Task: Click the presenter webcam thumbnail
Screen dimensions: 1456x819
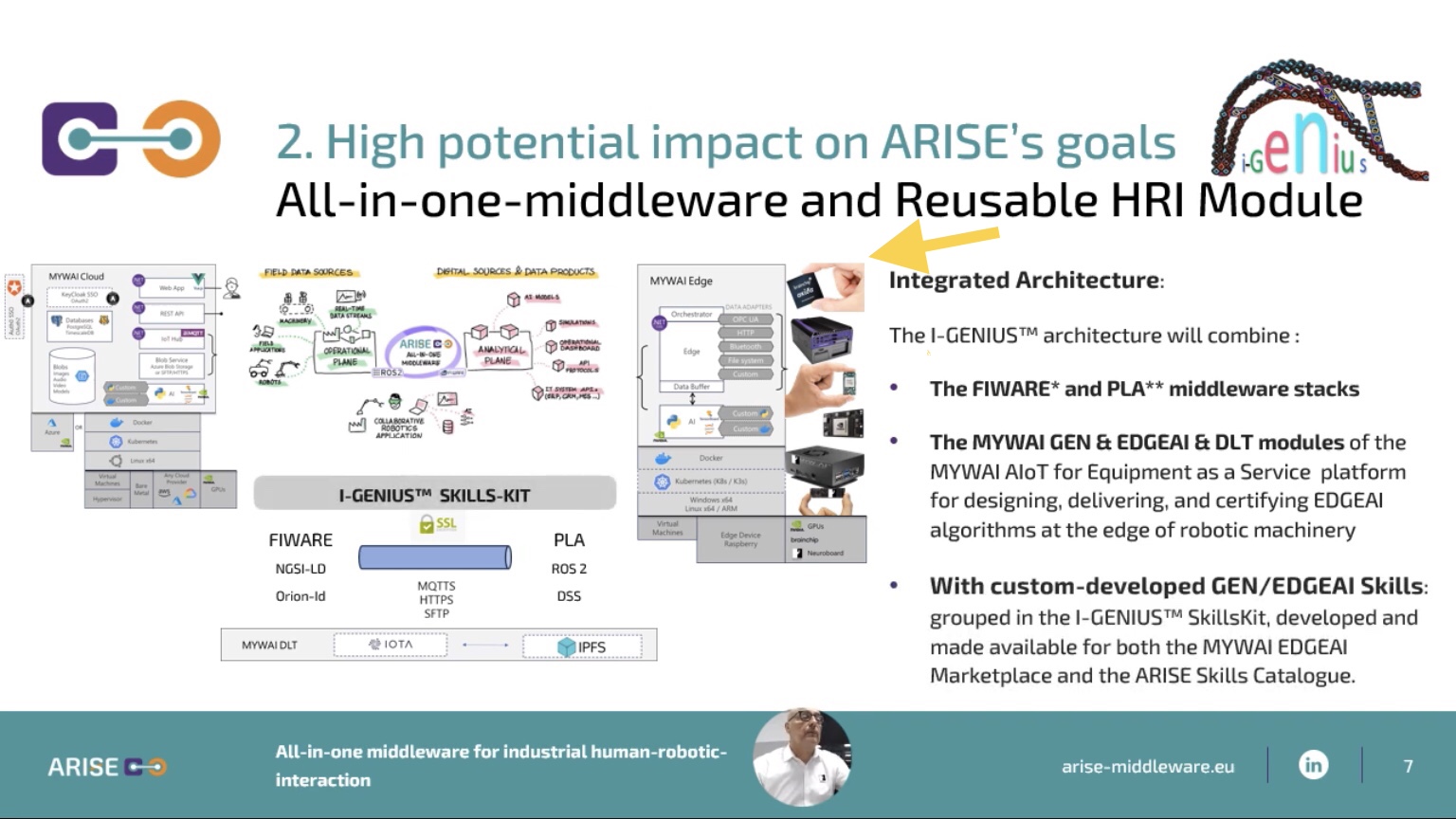Action: pos(802,758)
